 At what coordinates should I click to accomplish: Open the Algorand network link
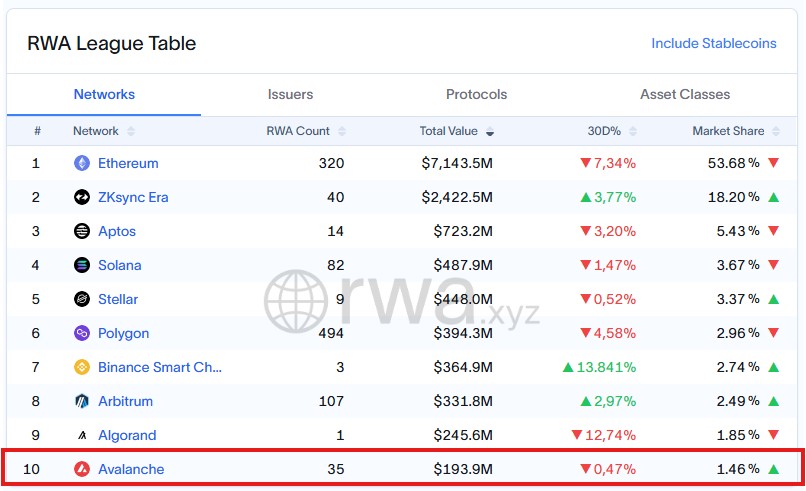(x=127, y=435)
